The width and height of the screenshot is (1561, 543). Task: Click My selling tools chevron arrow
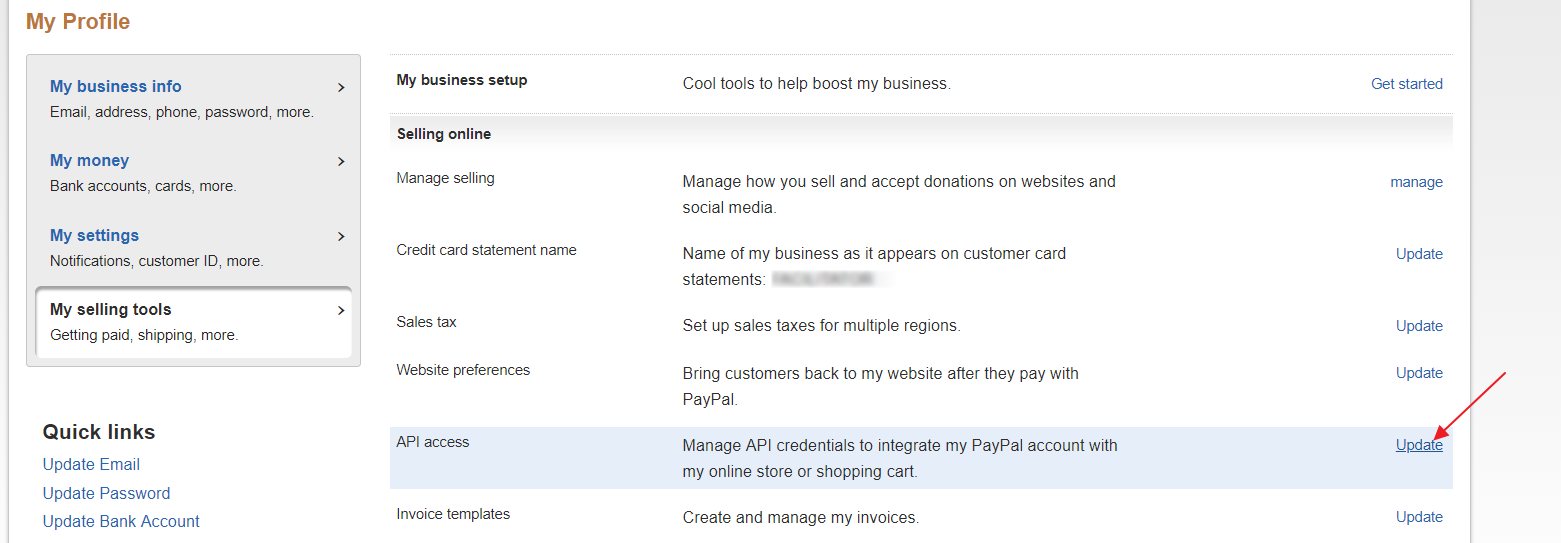coord(341,310)
